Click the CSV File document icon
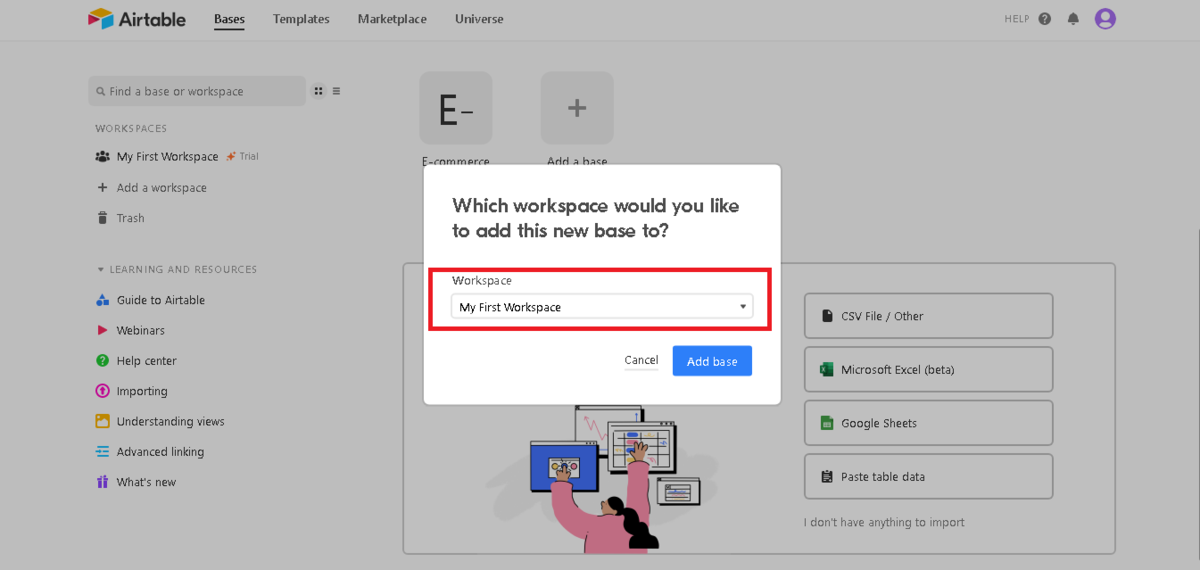This screenshot has width=1200, height=570. pyautogui.click(x=827, y=316)
